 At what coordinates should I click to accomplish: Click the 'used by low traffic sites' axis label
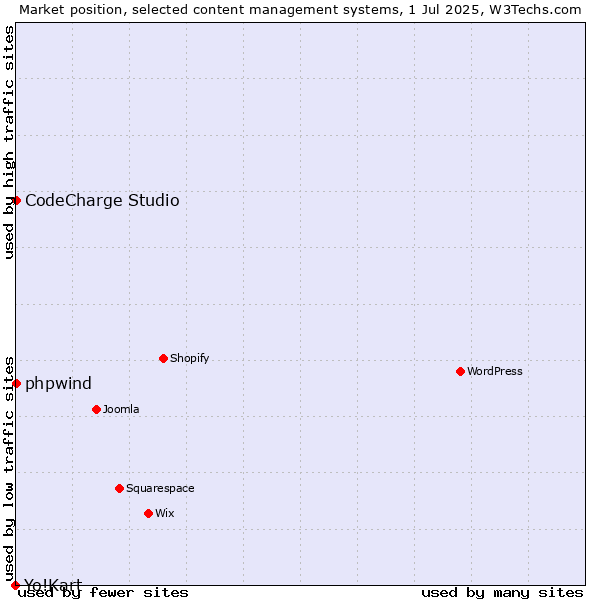(9, 469)
